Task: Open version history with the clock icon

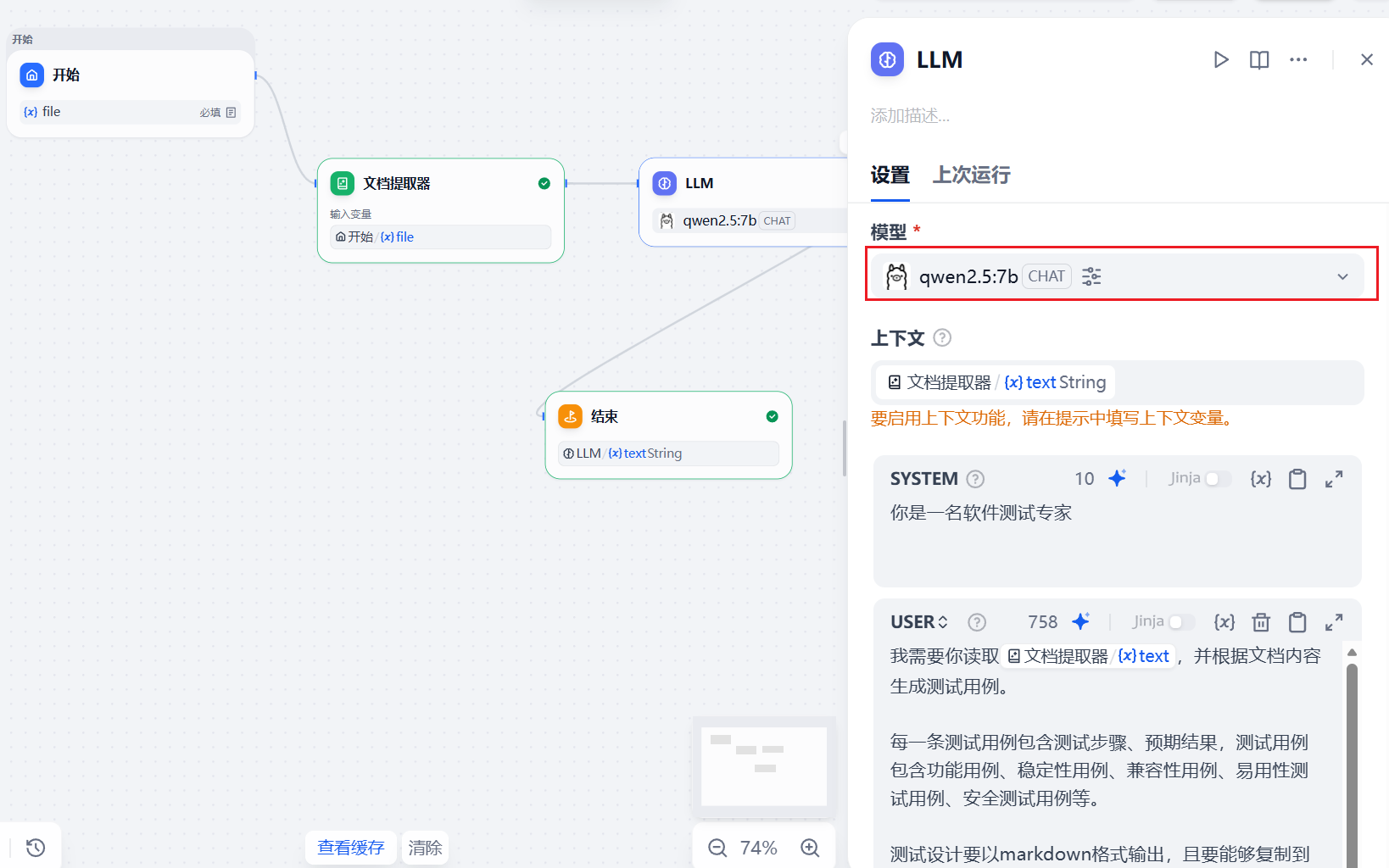Action: click(x=34, y=847)
